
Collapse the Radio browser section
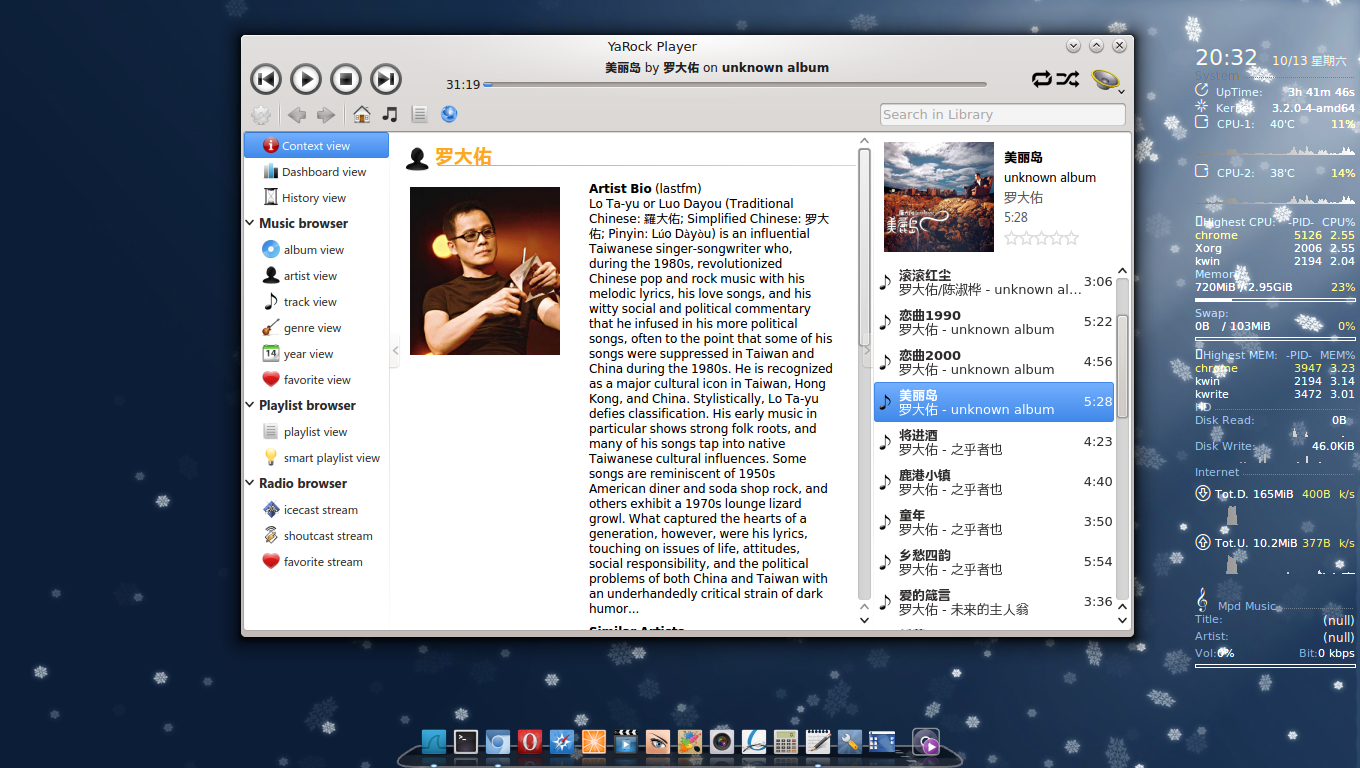tap(250, 483)
